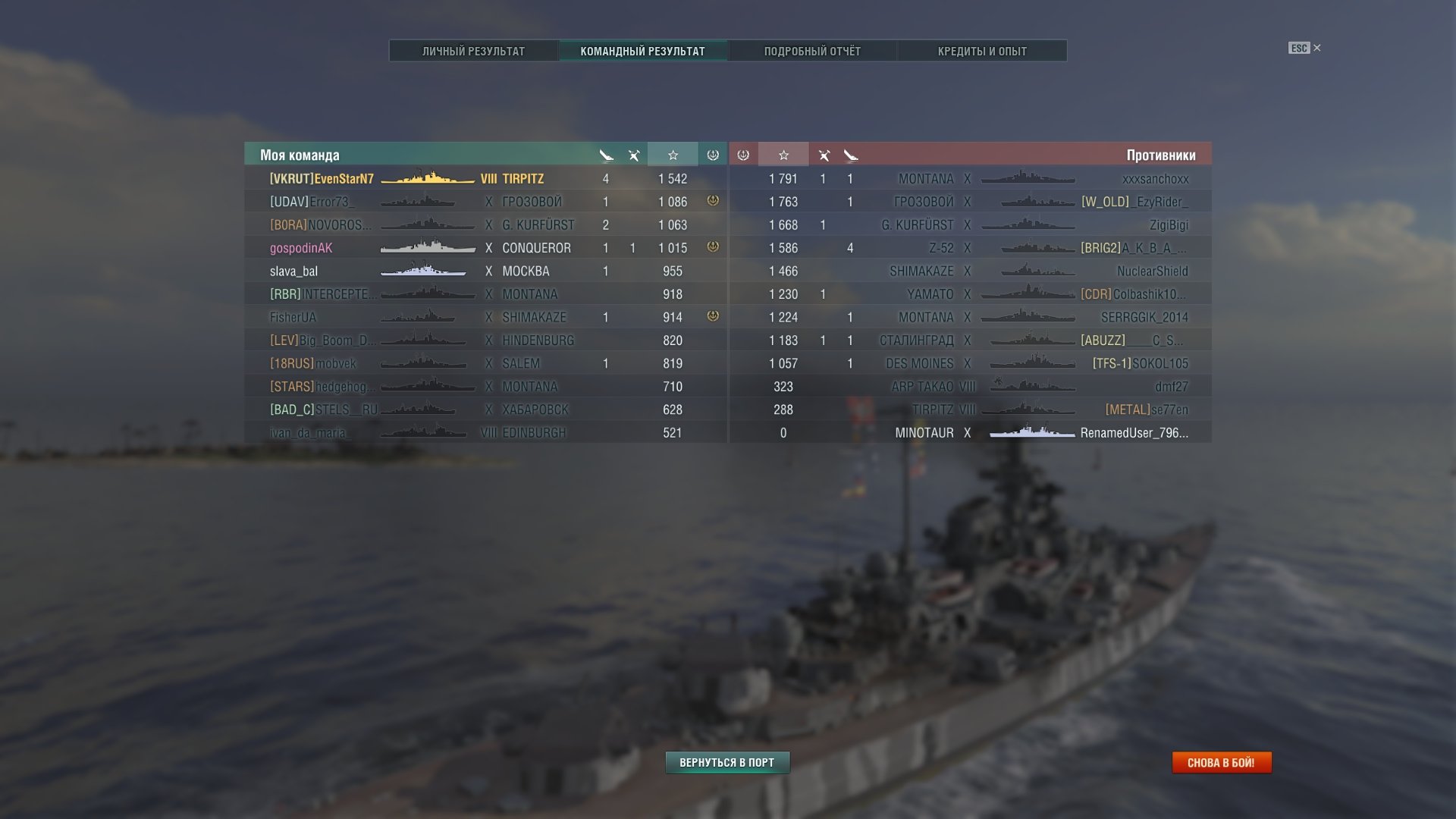Select enemy player xxxsanchoxx in the list
This screenshot has height=819, width=1456.
click(x=1155, y=179)
